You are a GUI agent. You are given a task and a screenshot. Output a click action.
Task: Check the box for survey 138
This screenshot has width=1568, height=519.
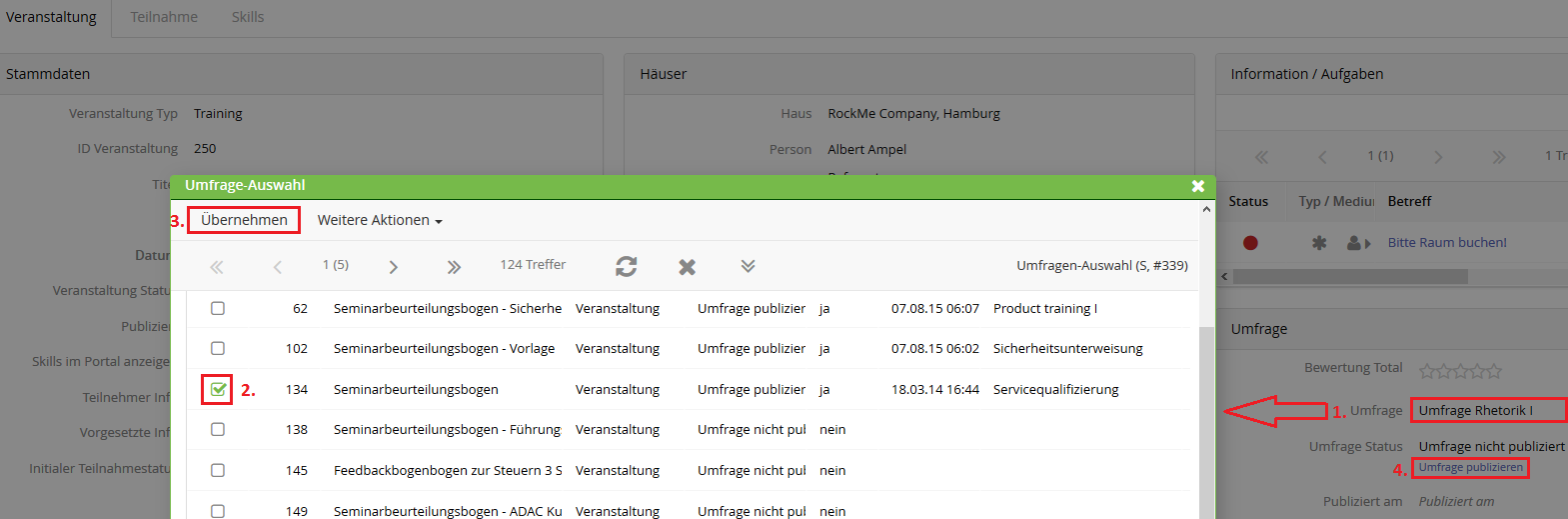[218, 429]
